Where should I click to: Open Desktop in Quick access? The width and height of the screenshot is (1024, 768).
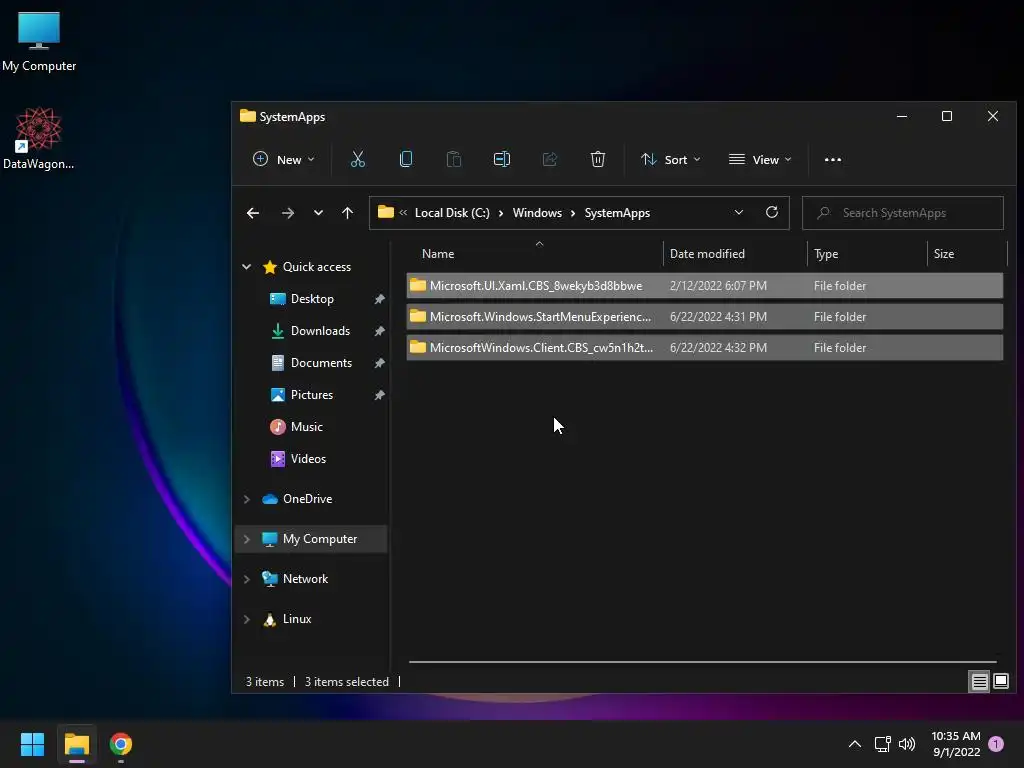(312, 298)
